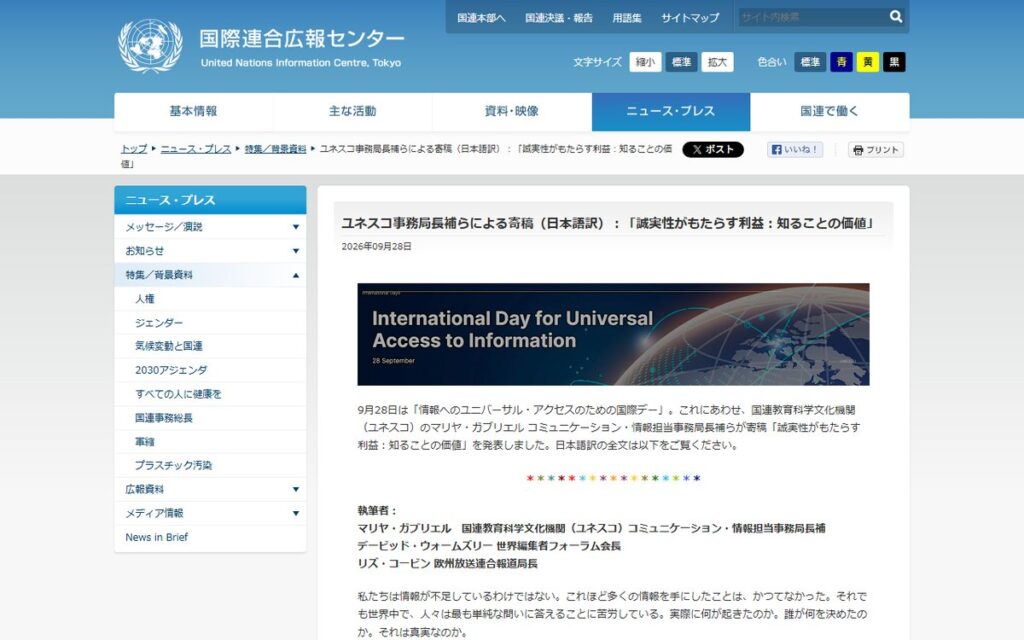Select the 標準 color scheme
Image resolution: width=1024 pixels, height=640 pixels.
tap(810, 62)
